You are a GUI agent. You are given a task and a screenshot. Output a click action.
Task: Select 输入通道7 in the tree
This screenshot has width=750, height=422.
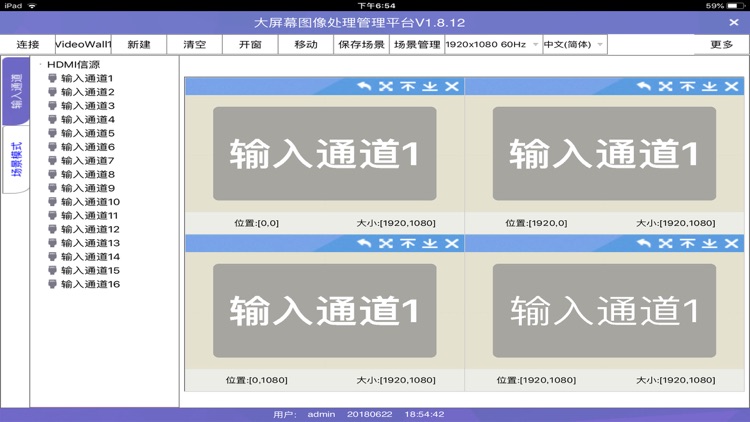tap(88, 160)
